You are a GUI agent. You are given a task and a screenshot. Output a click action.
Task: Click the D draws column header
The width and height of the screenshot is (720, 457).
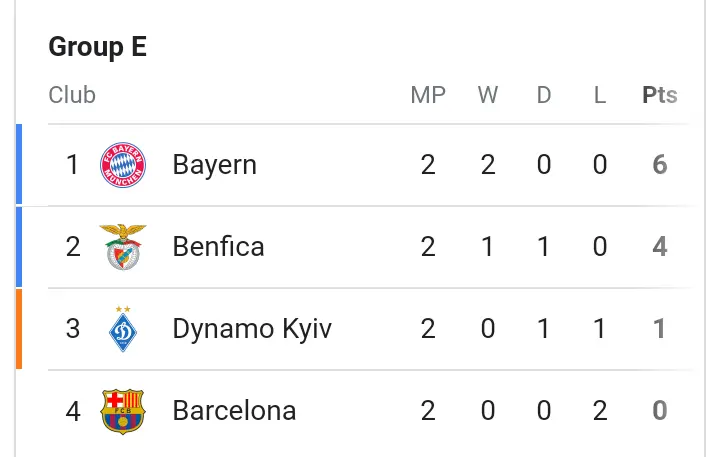click(544, 95)
